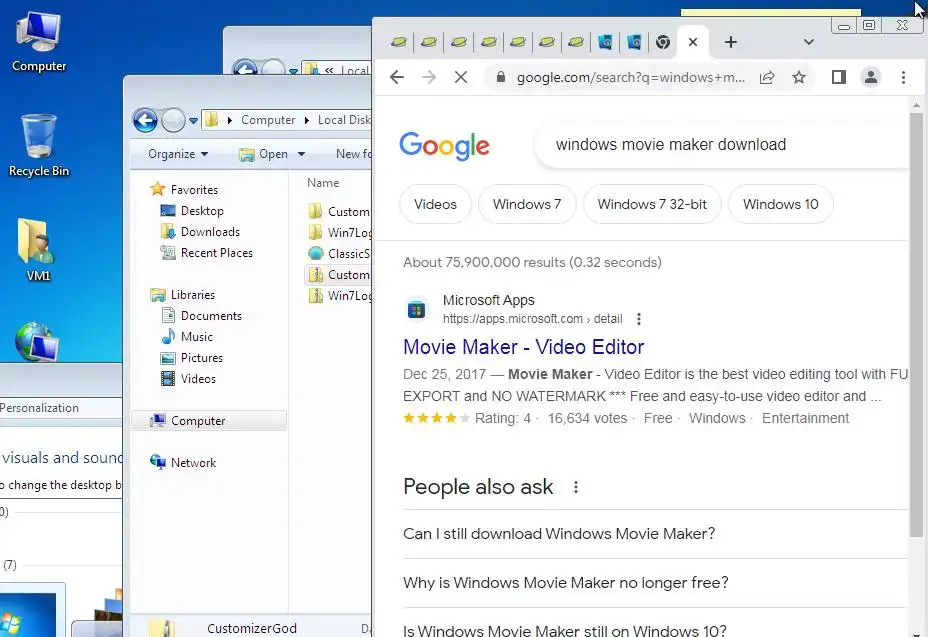Select the Windows 7 filter chip
Image resolution: width=928 pixels, height=637 pixels.
(527, 204)
